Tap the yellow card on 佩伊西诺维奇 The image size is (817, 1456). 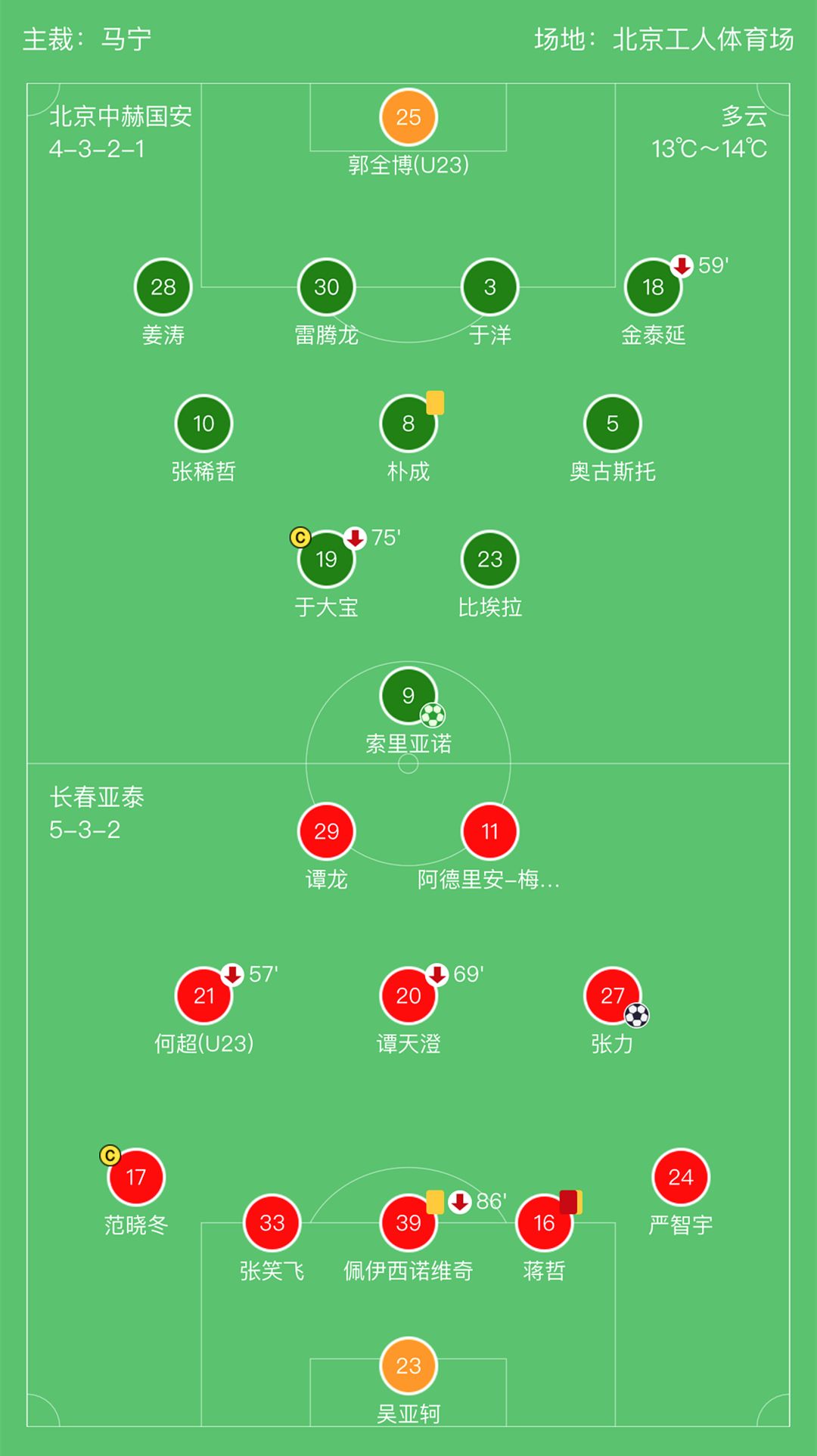(x=435, y=1202)
